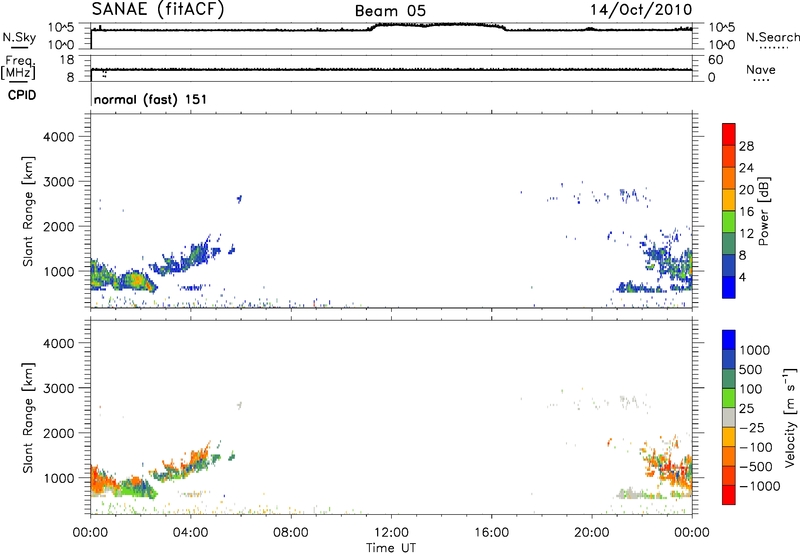This screenshot has width=800, height=554.
Task: Click the 4000 tick on power plot axis
Action: (x=58, y=137)
